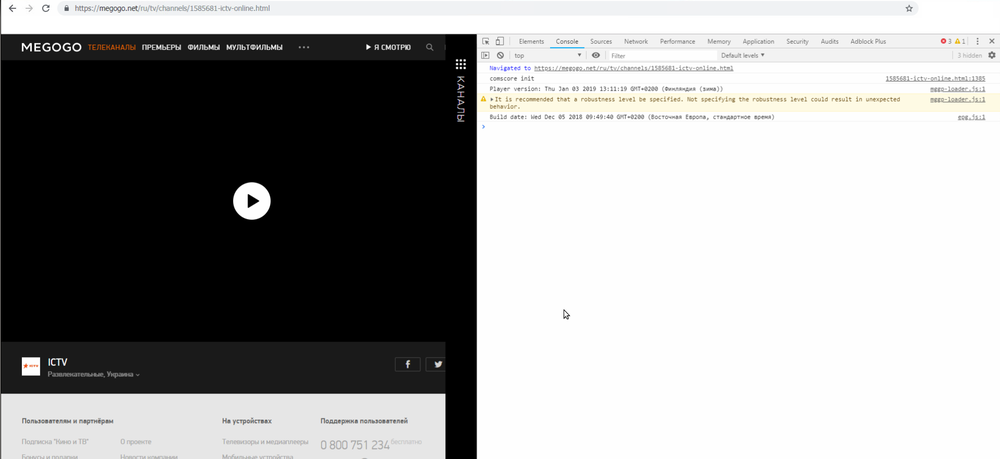Switch to the Application tab
This screenshot has height=459, width=1000.
(758, 41)
